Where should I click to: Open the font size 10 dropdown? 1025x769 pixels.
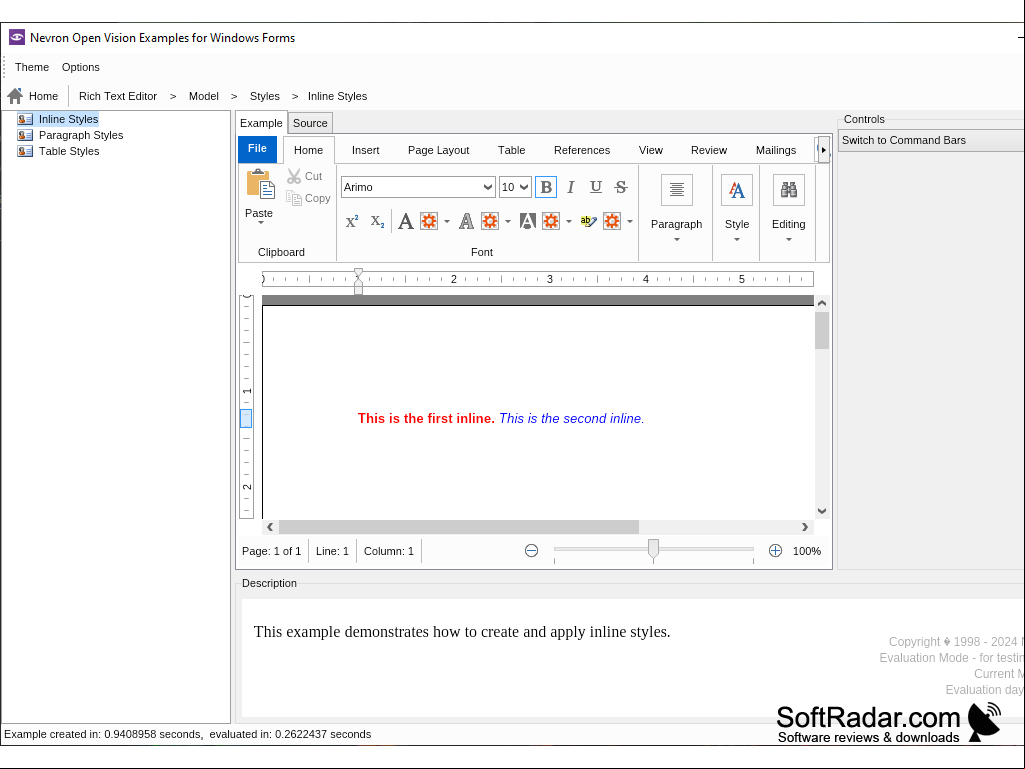(524, 187)
